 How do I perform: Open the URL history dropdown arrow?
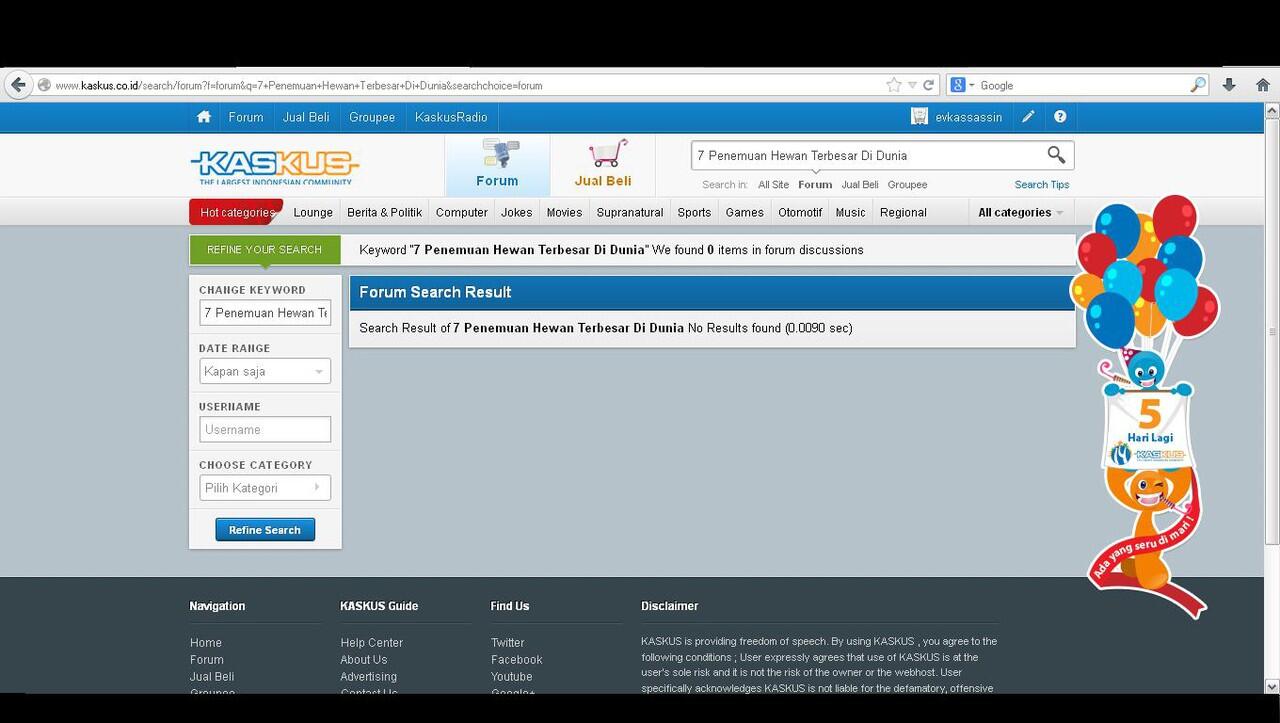(911, 85)
